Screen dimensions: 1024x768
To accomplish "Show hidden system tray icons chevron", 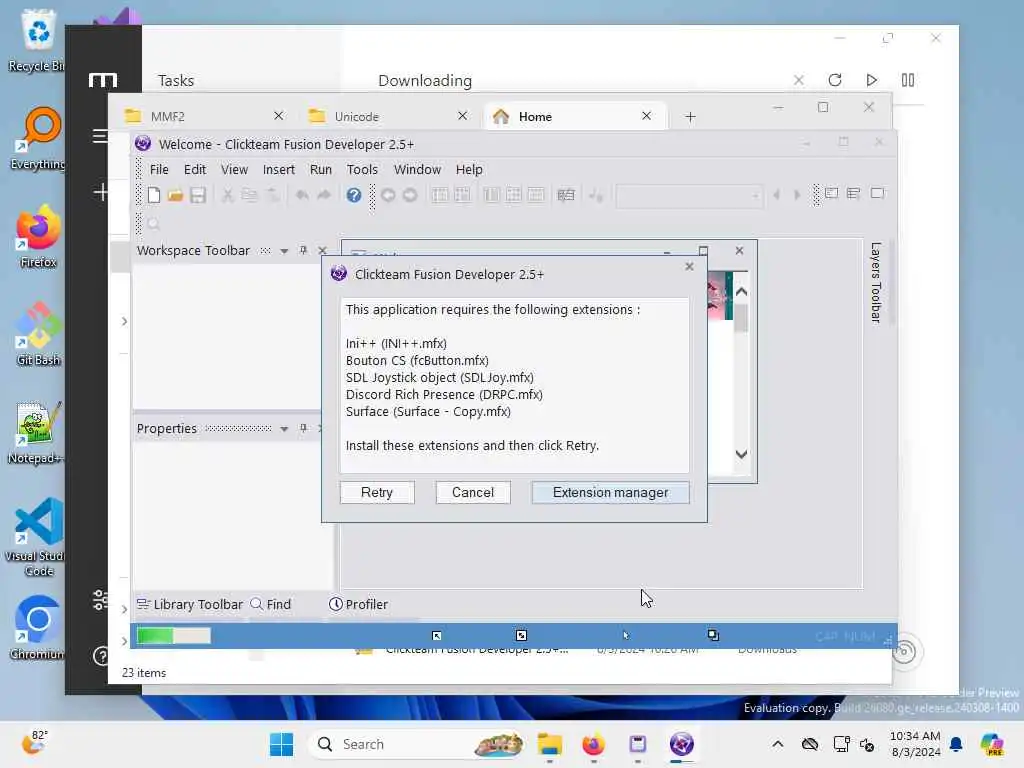I will coord(777,744).
